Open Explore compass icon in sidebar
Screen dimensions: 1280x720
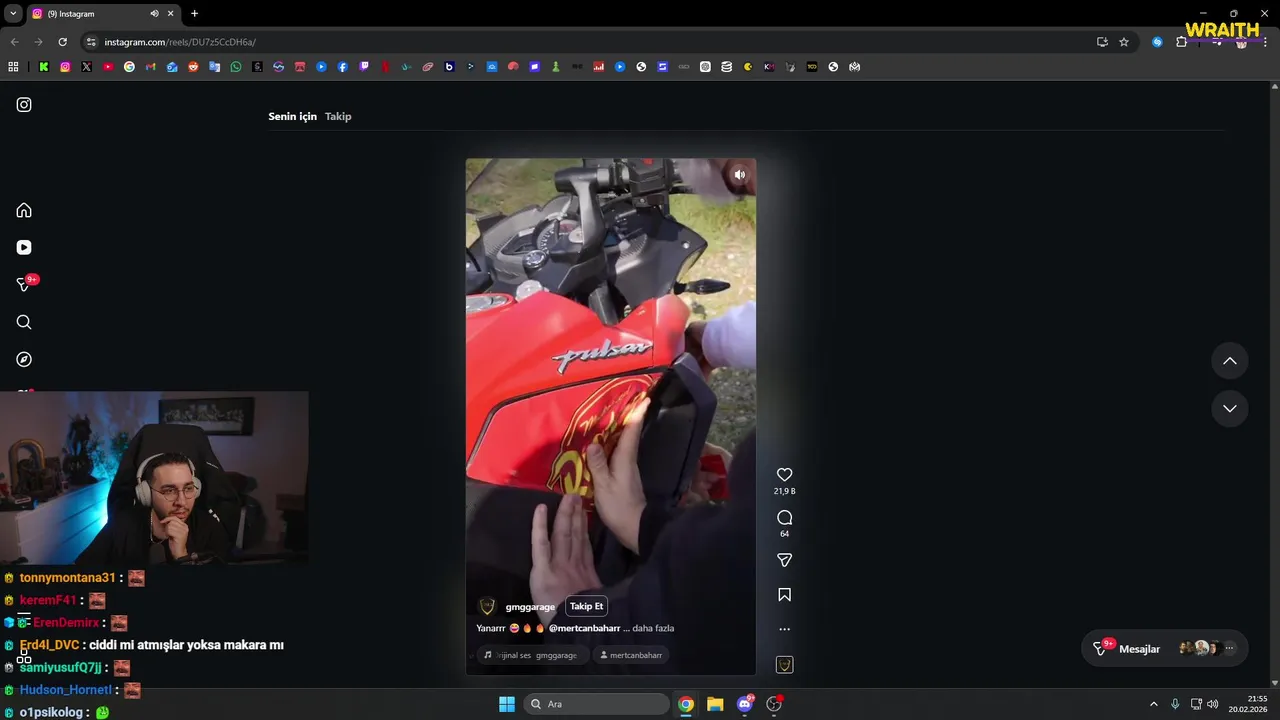[x=24, y=359]
